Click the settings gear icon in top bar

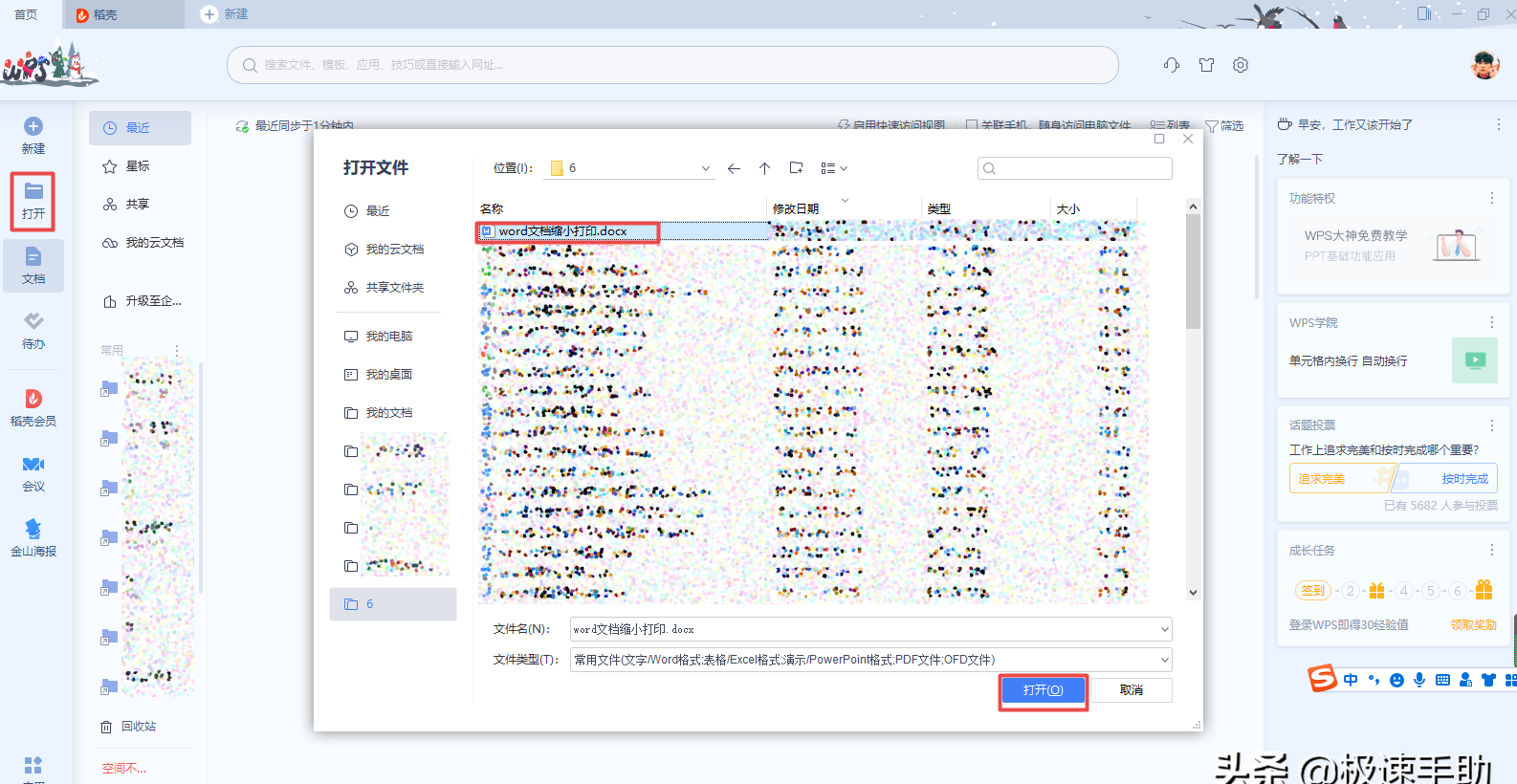coord(1241,65)
